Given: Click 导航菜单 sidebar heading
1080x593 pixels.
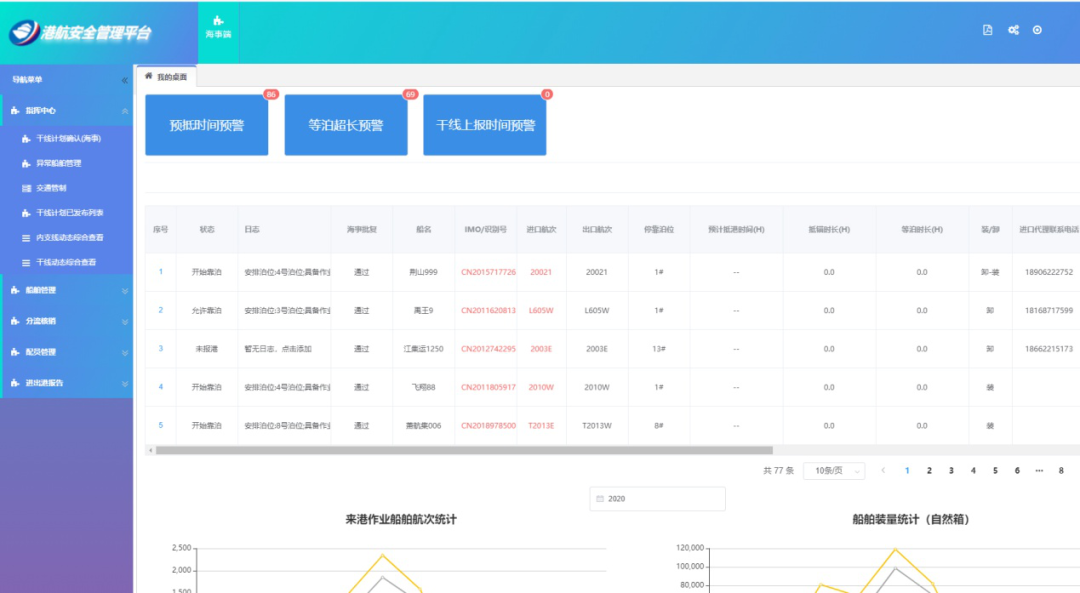Looking at the screenshot, I should pyautogui.click(x=28, y=80).
